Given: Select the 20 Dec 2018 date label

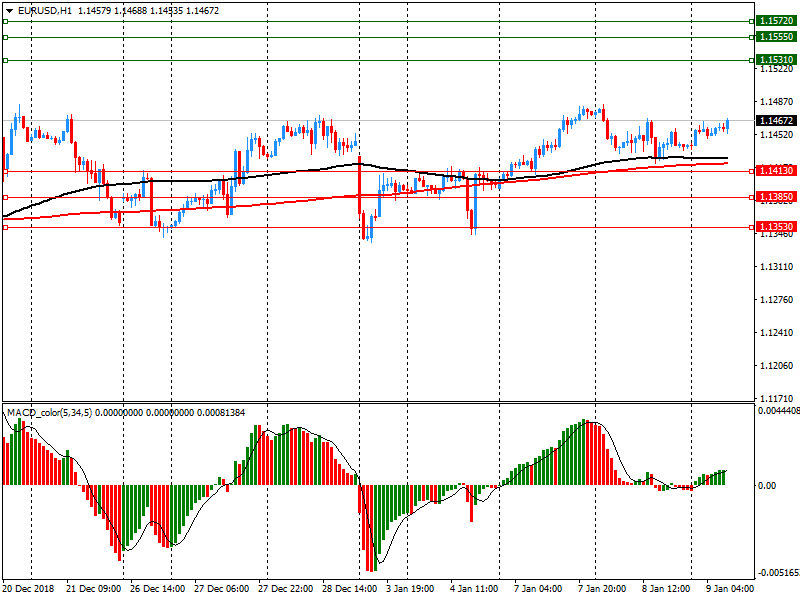Looking at the screenshot, I should point(30,590).
